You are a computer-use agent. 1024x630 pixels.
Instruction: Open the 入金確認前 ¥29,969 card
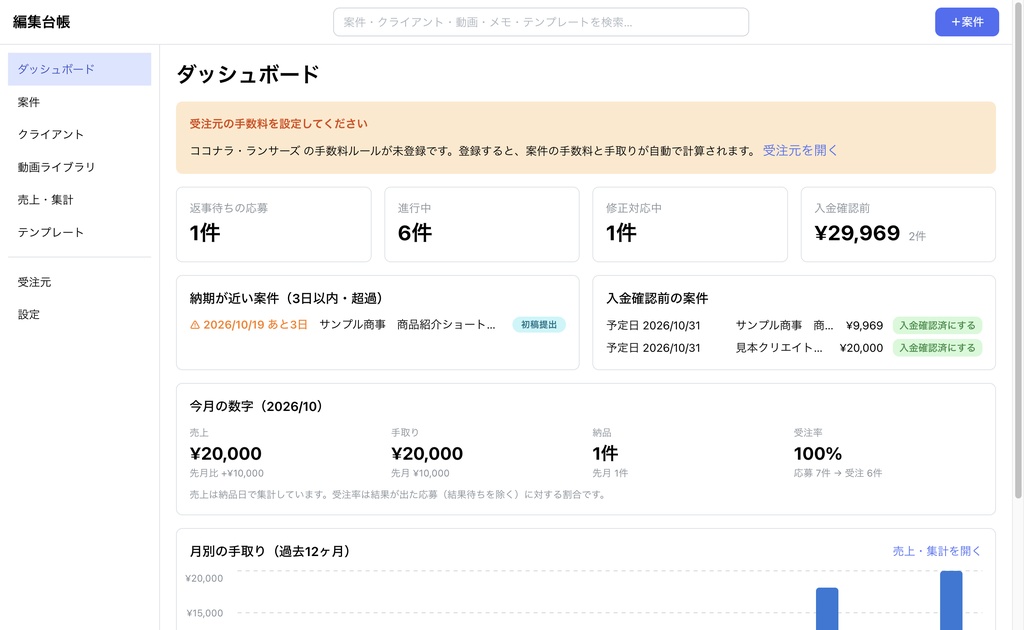tap(898, 225)
